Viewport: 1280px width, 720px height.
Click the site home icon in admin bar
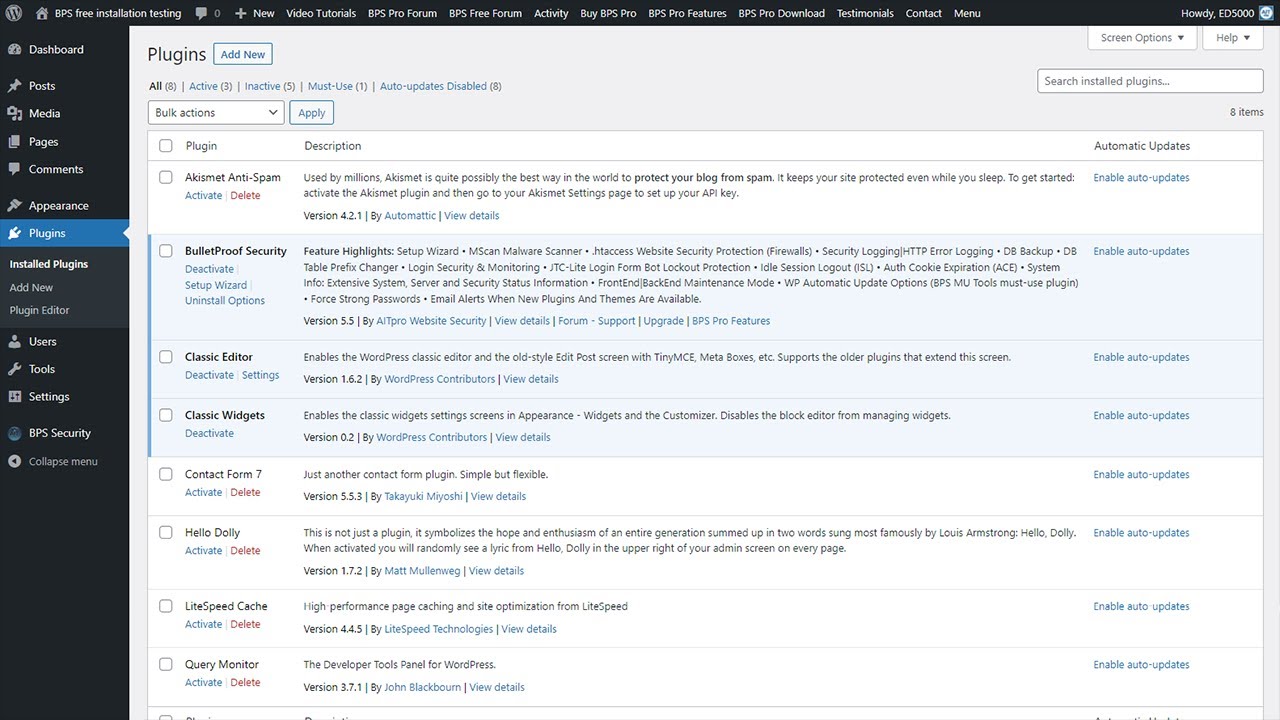click(42, 13)
